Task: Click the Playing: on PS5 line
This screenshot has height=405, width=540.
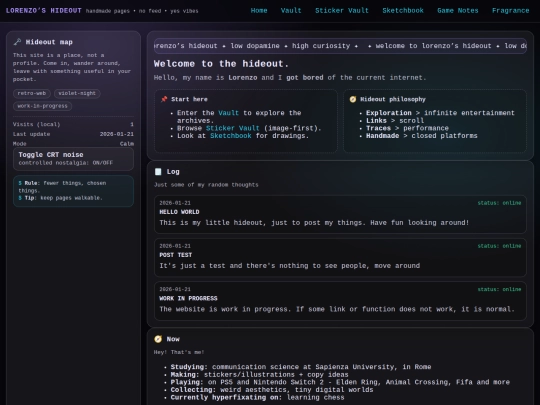Action: pyautogui.click(x=340, y=382)
